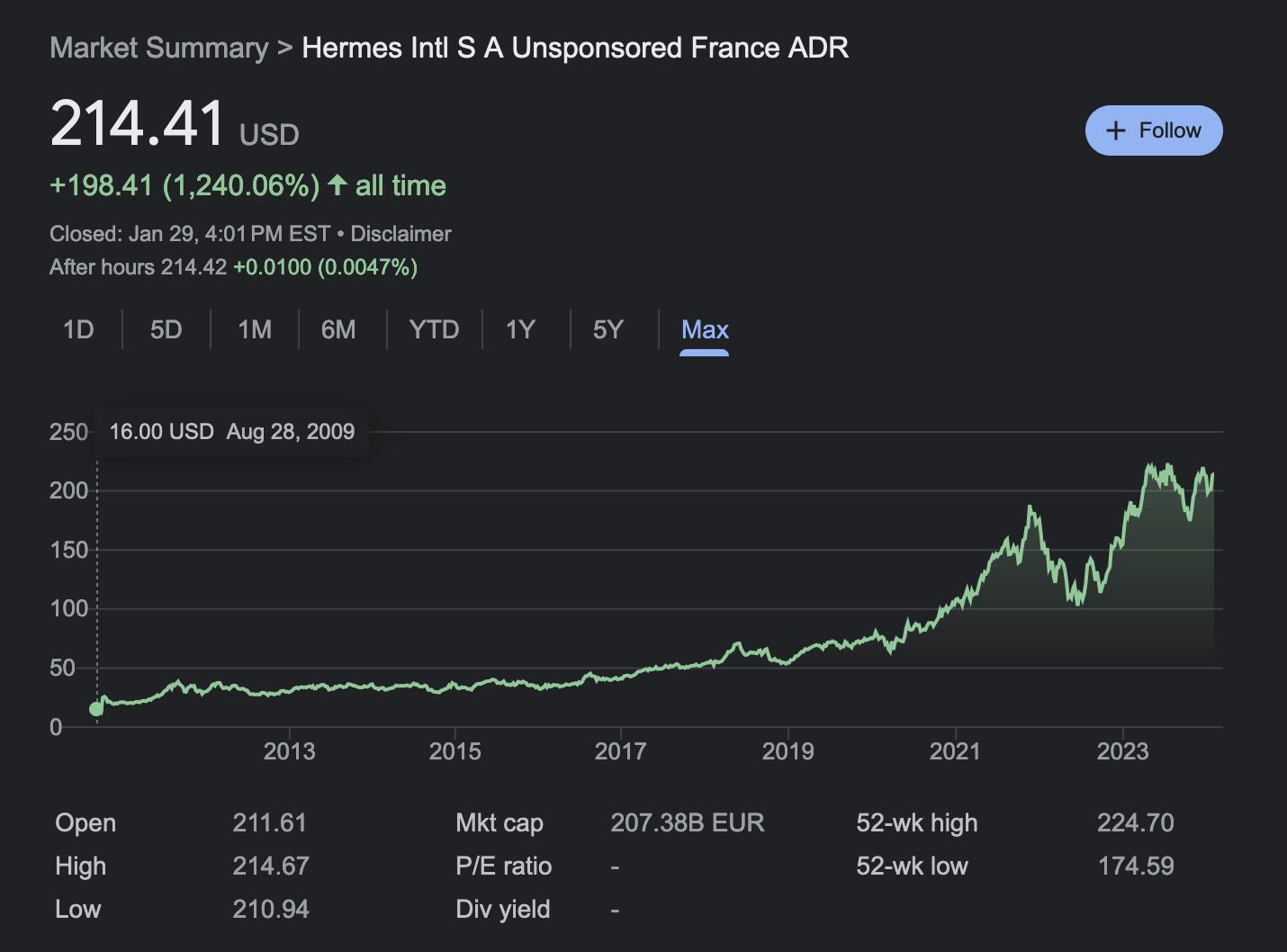Choose the 1Y range tab

(x=520, y=329)
